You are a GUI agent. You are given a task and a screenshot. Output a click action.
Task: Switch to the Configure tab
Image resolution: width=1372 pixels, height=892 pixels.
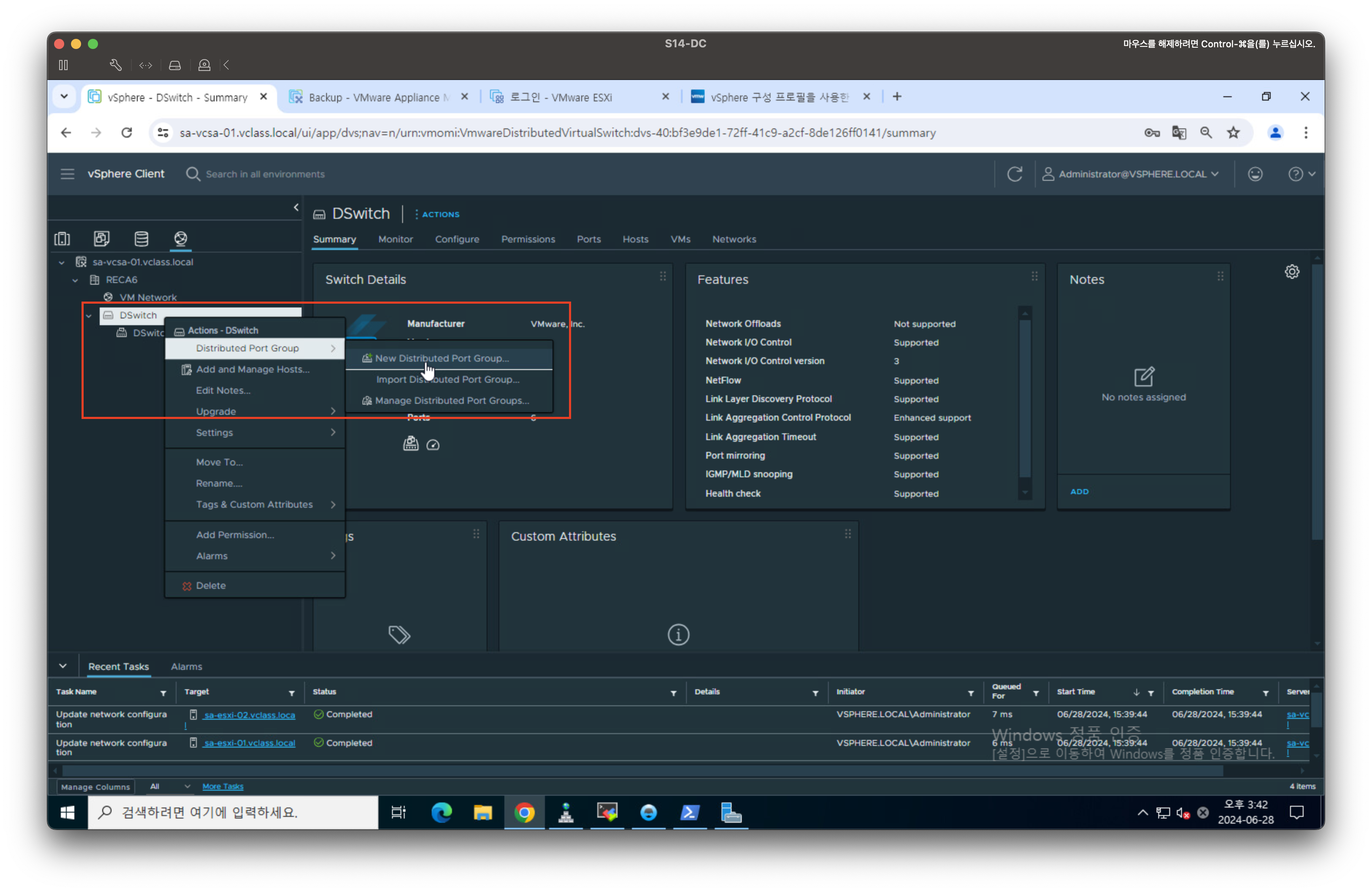click(x=457, y=239)
